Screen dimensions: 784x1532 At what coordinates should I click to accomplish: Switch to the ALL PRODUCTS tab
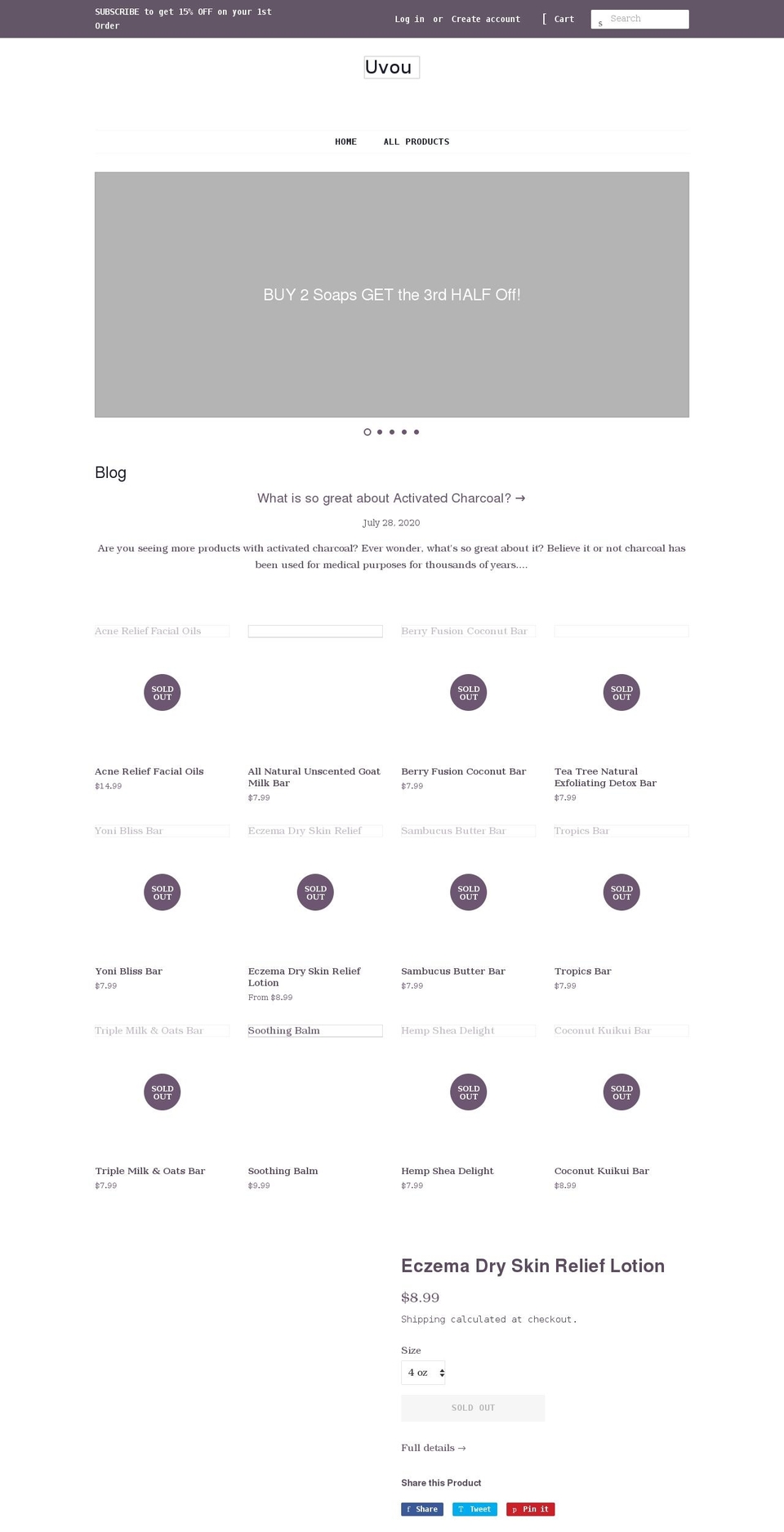coord(416,141)
